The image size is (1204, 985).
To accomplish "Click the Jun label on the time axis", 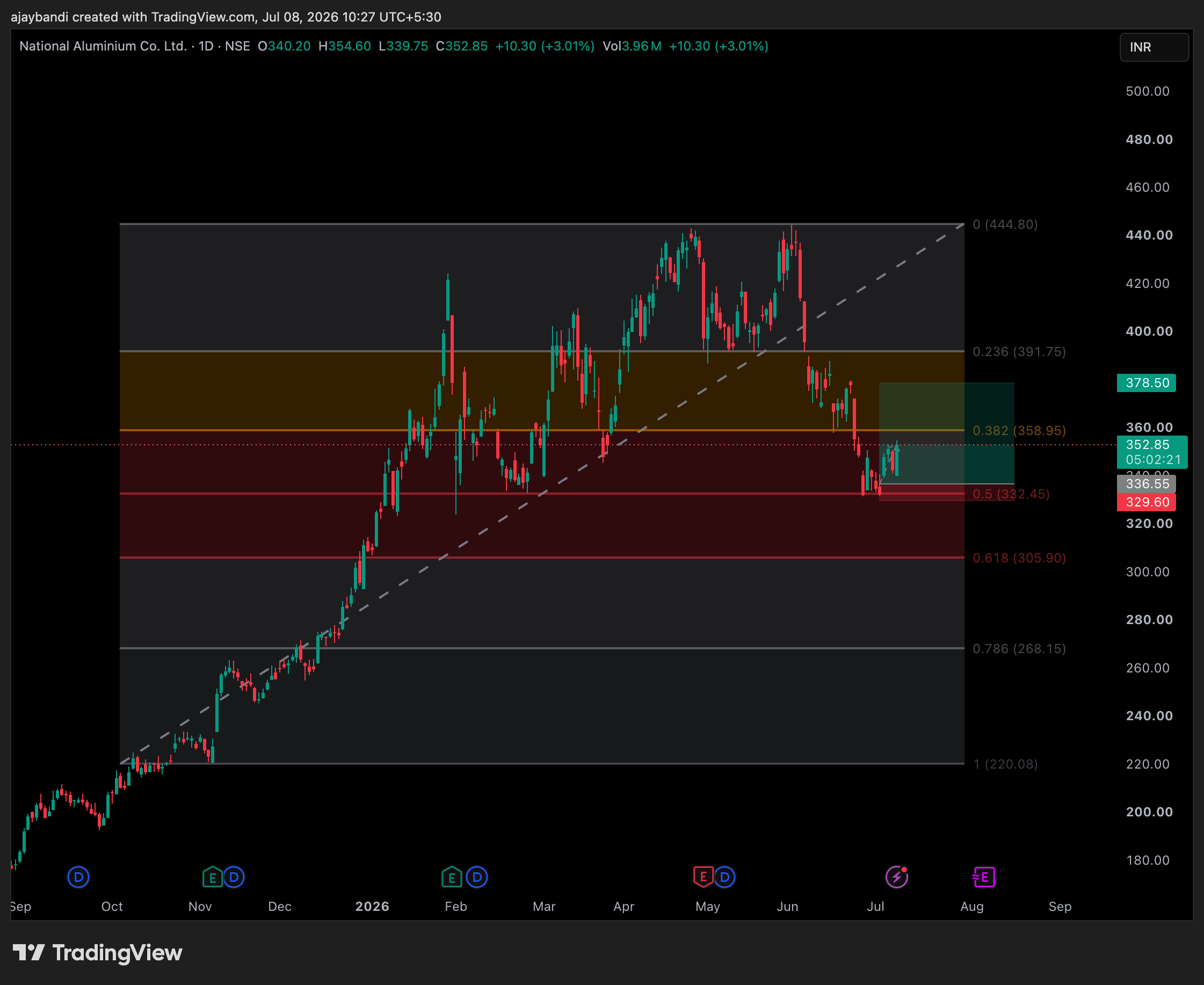I will pyautogui.click(x=787, y=907).
